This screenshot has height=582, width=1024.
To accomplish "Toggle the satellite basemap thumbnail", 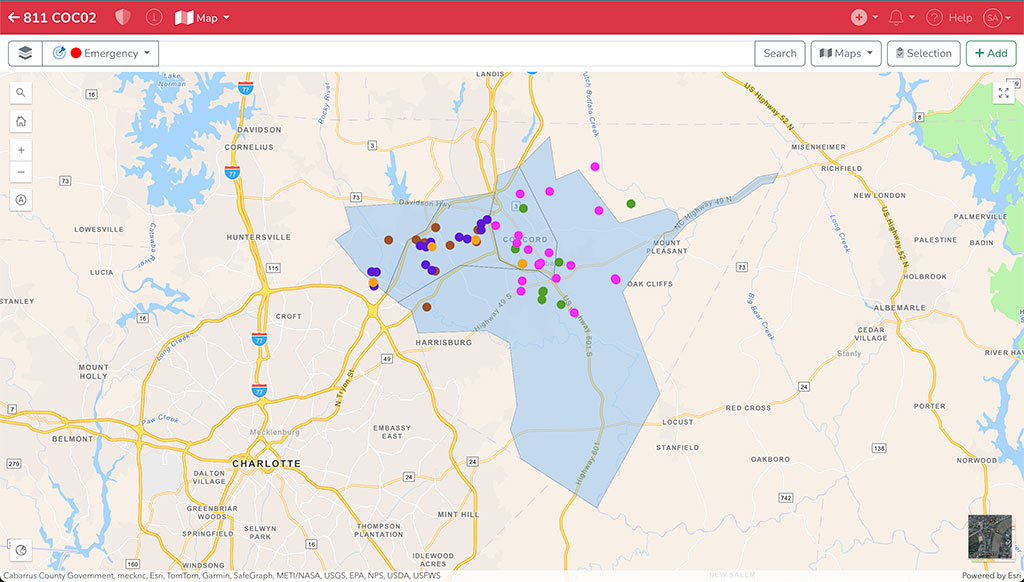I will click(988, 536).
